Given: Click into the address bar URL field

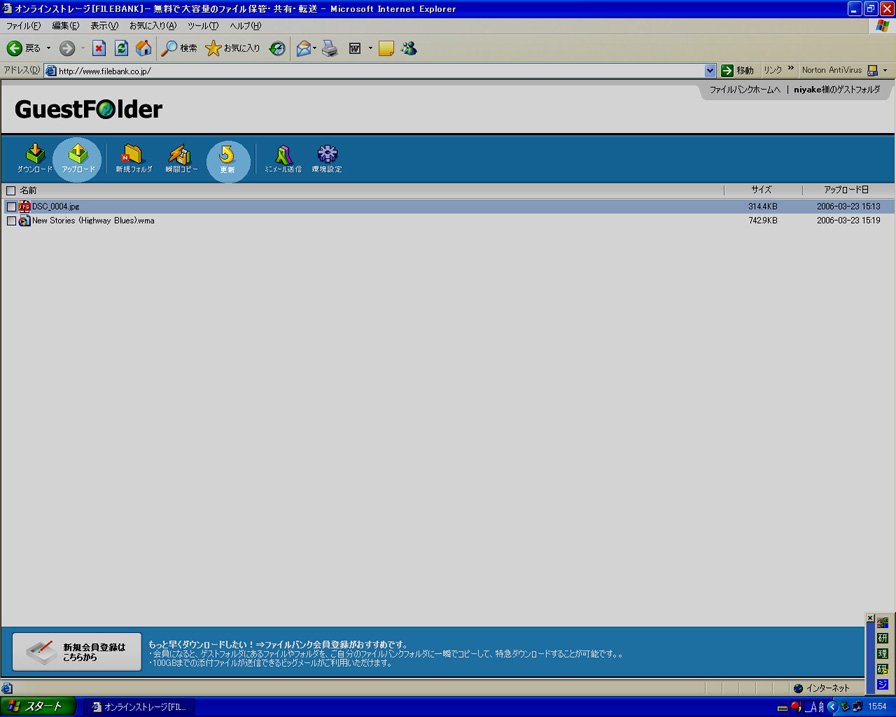Looking at the screenshot, I should (x=380, y=71).
